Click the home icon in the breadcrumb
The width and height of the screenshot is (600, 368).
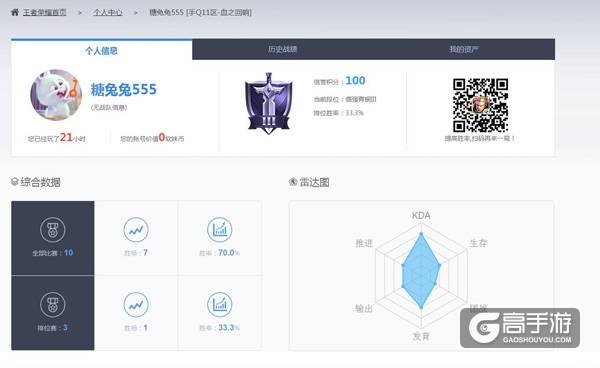pyautogui.click(x=15, y=12)
